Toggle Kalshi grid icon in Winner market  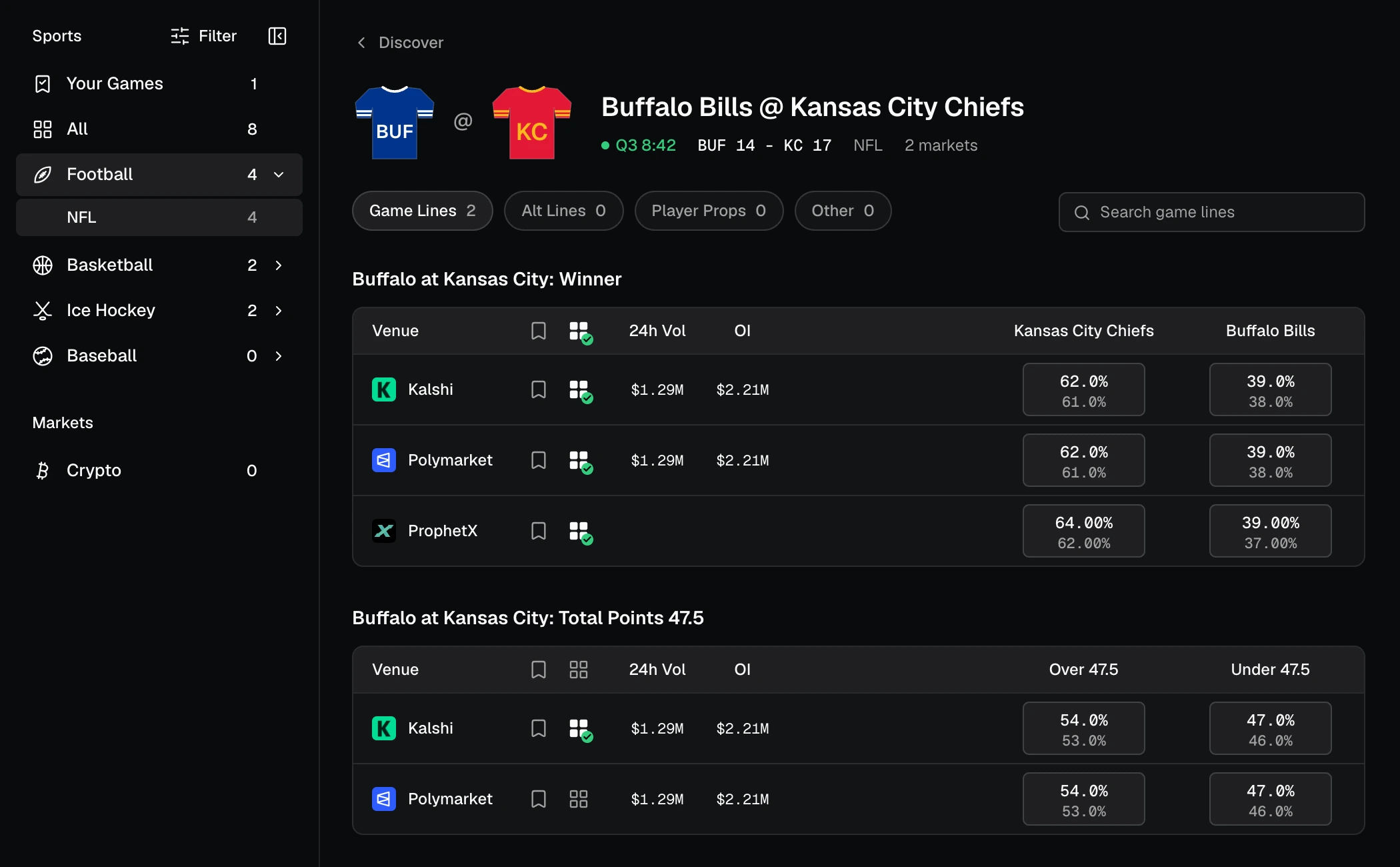point(581,391)
